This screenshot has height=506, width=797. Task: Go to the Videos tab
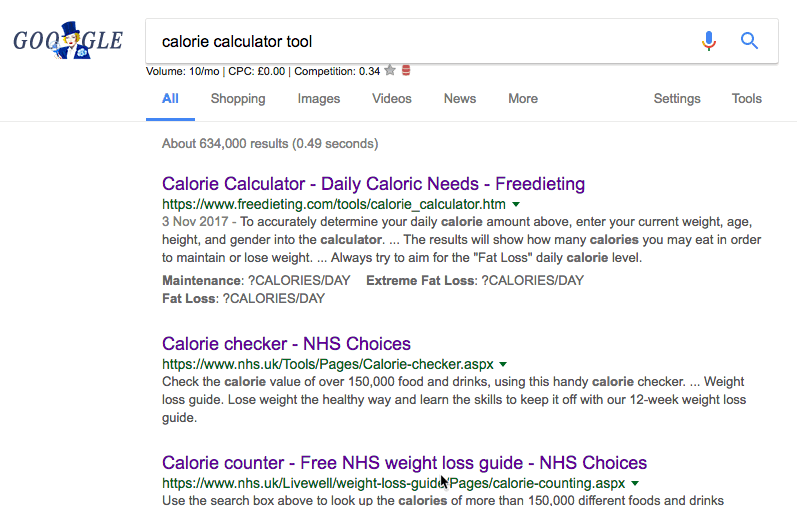[392, 99]
